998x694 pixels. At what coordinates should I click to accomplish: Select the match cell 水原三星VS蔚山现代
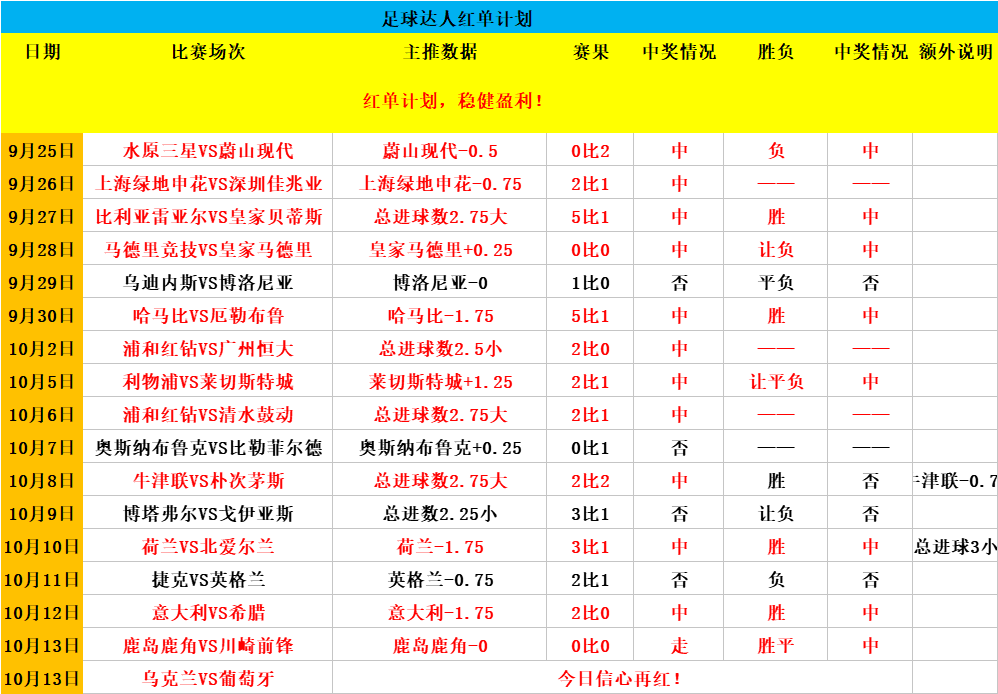point(208,151)
